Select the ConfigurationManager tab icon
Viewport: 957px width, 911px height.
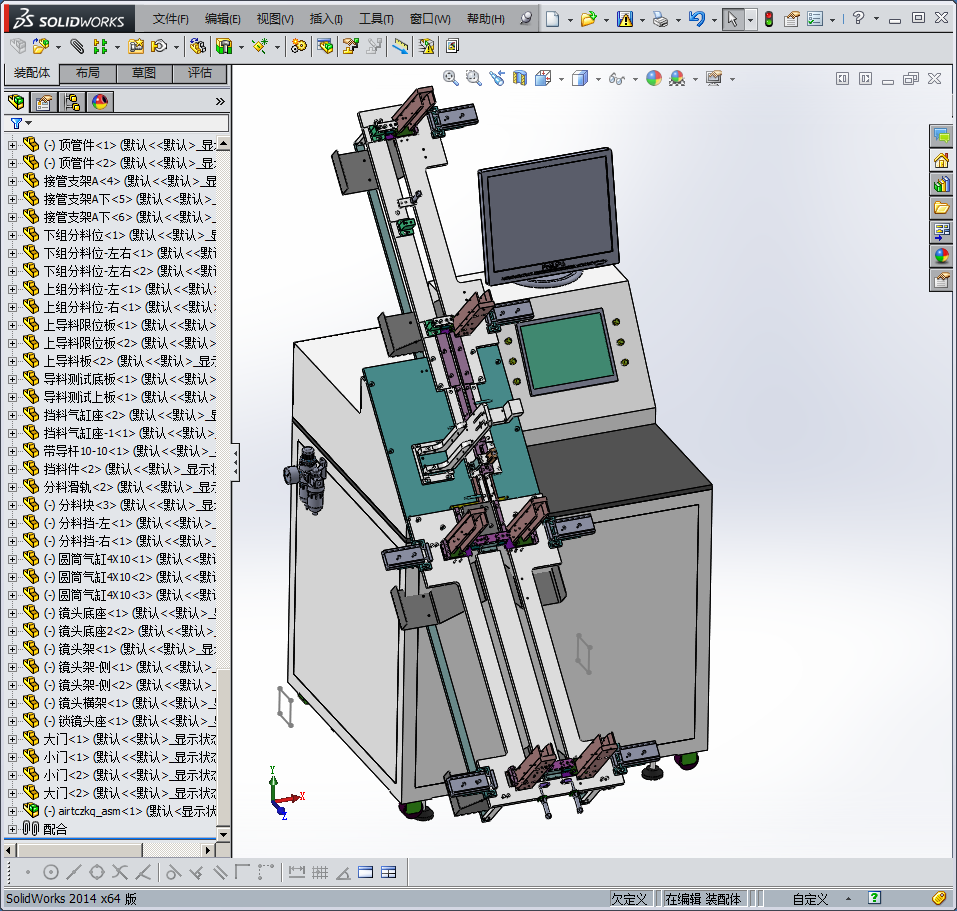[72, 102]
